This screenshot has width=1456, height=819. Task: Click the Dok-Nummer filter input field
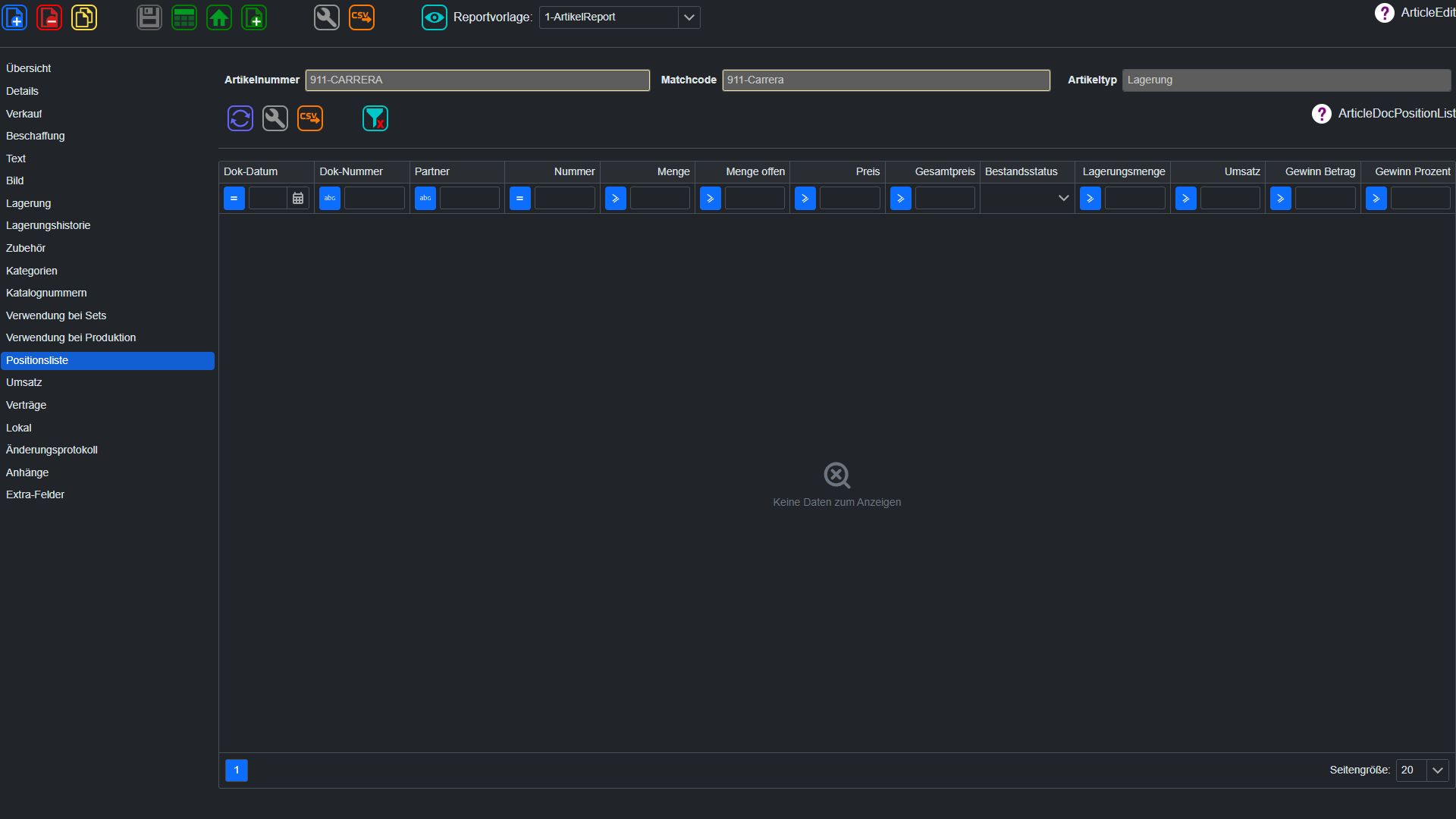(375, 199)
